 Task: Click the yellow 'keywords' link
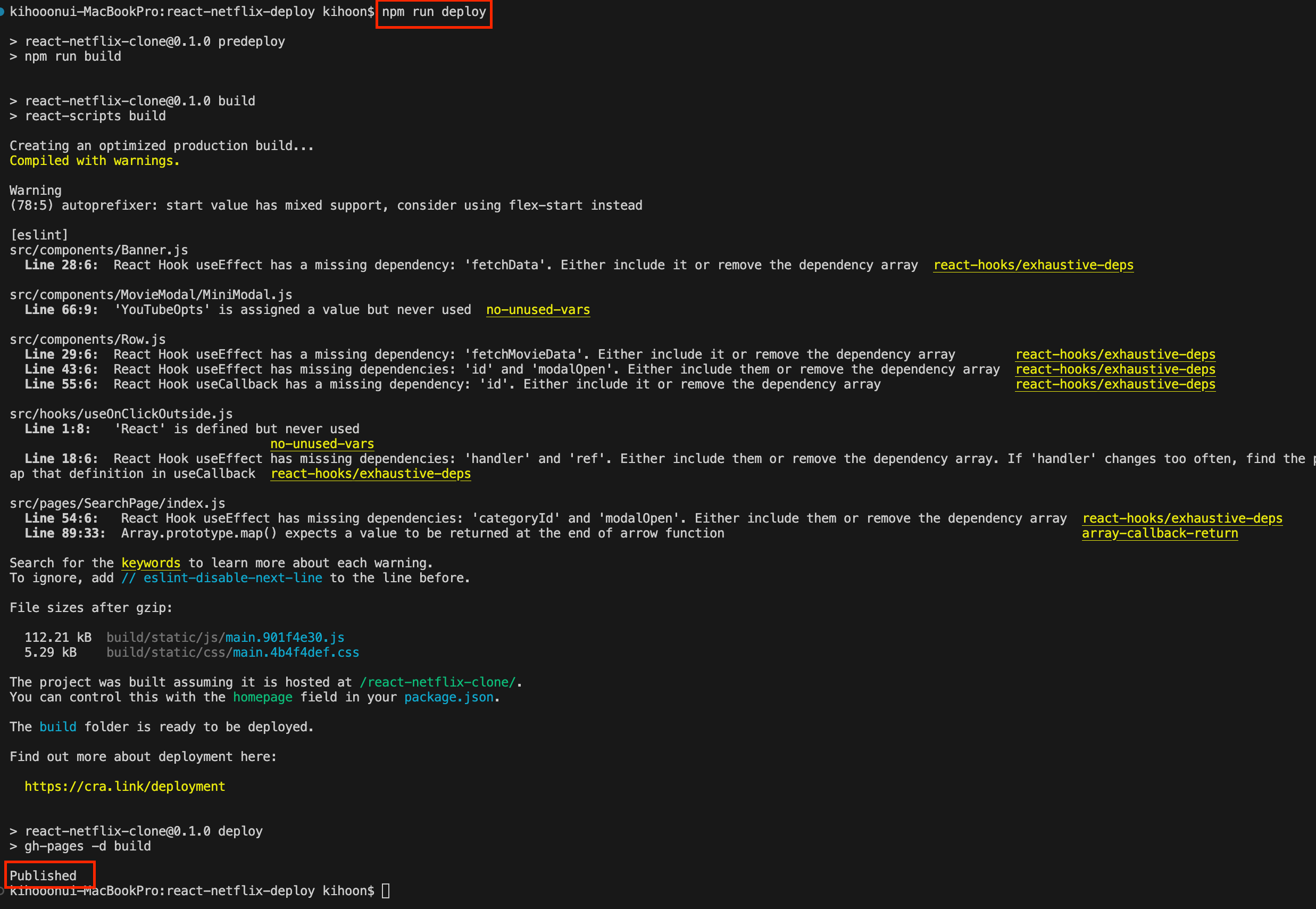click(x=151, y=563)
